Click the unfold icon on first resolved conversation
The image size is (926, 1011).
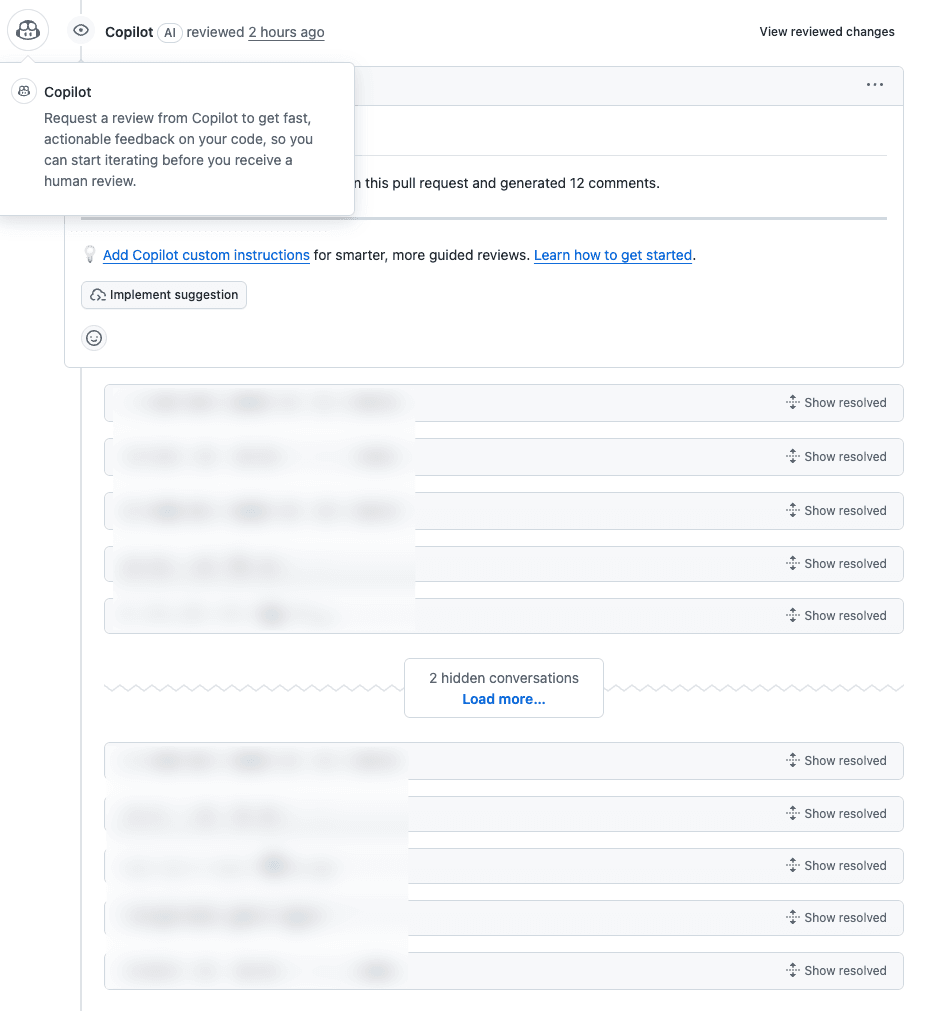[792, 403]
